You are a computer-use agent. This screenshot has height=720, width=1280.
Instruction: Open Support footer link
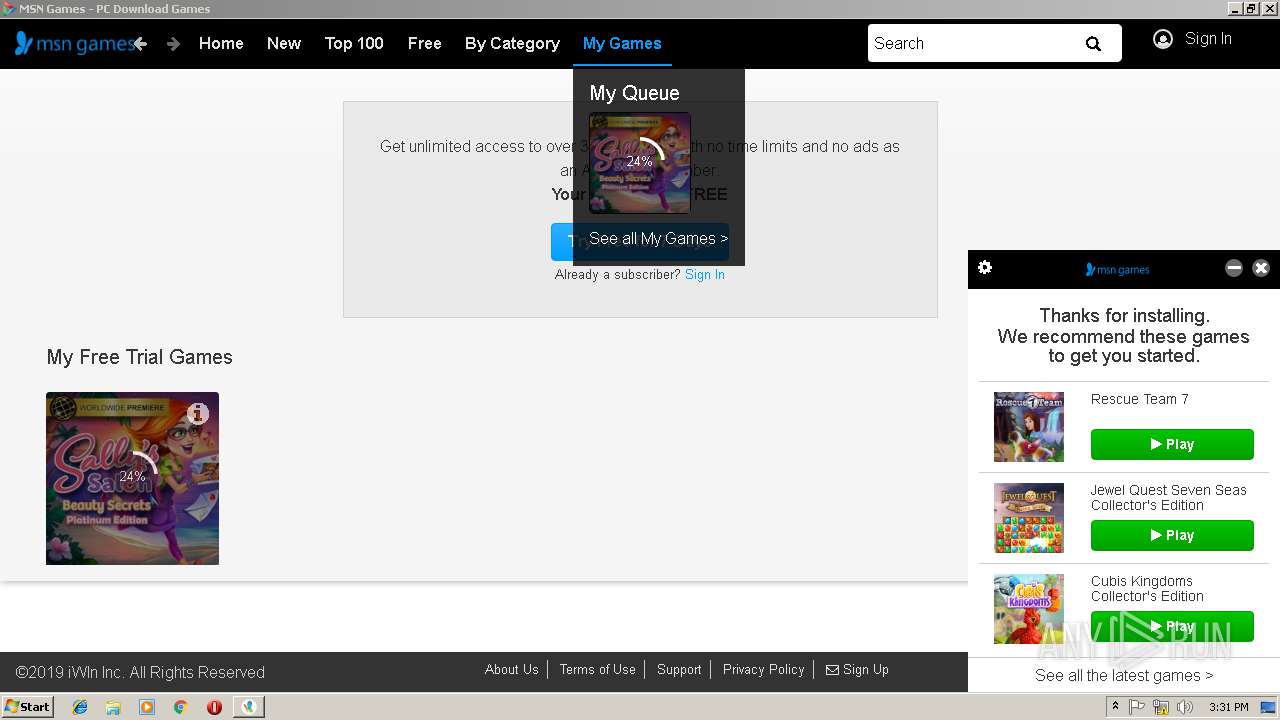coord(679,670)
